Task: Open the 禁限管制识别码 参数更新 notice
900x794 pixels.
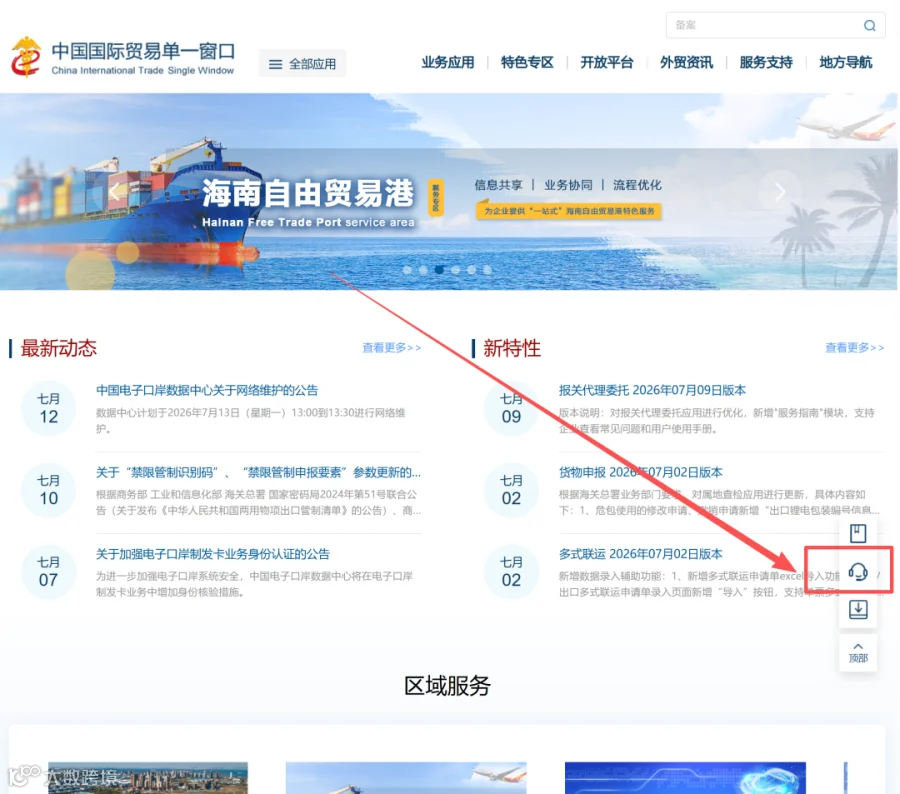Action: (258, 472)
